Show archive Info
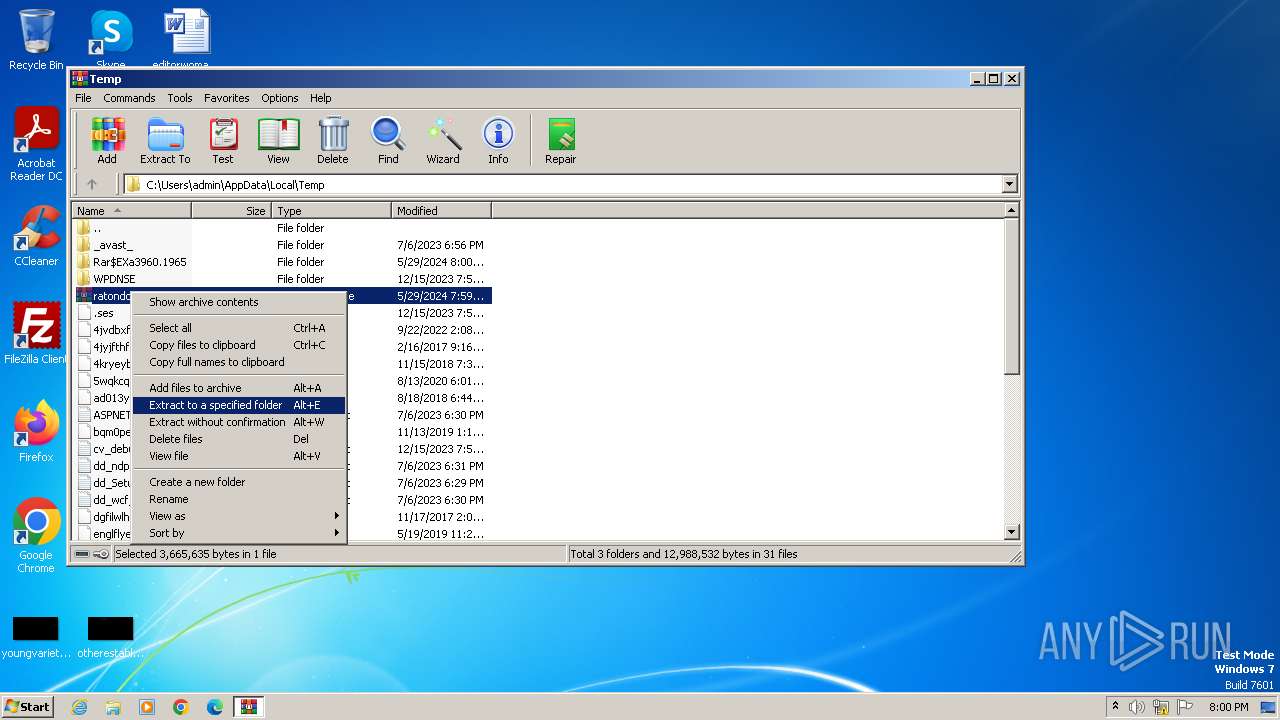 tap(498, 141)
